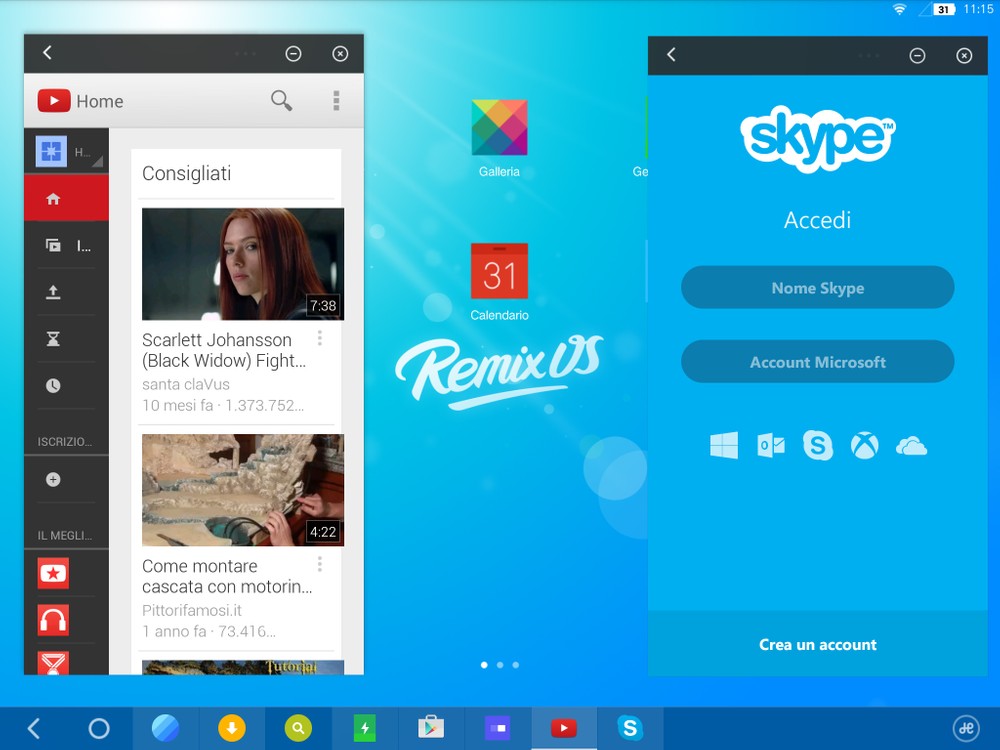Viewport: 1000px width, 750px height.
Task: Open options for Scarlett Johansson video
Action: pos(320,338)
